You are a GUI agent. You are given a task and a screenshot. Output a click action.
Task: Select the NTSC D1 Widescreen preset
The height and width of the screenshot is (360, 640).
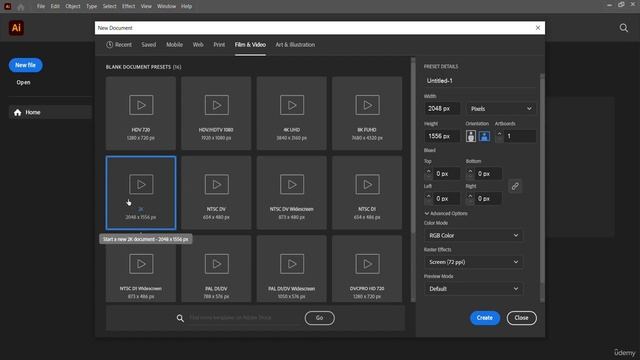coord(141,269)
